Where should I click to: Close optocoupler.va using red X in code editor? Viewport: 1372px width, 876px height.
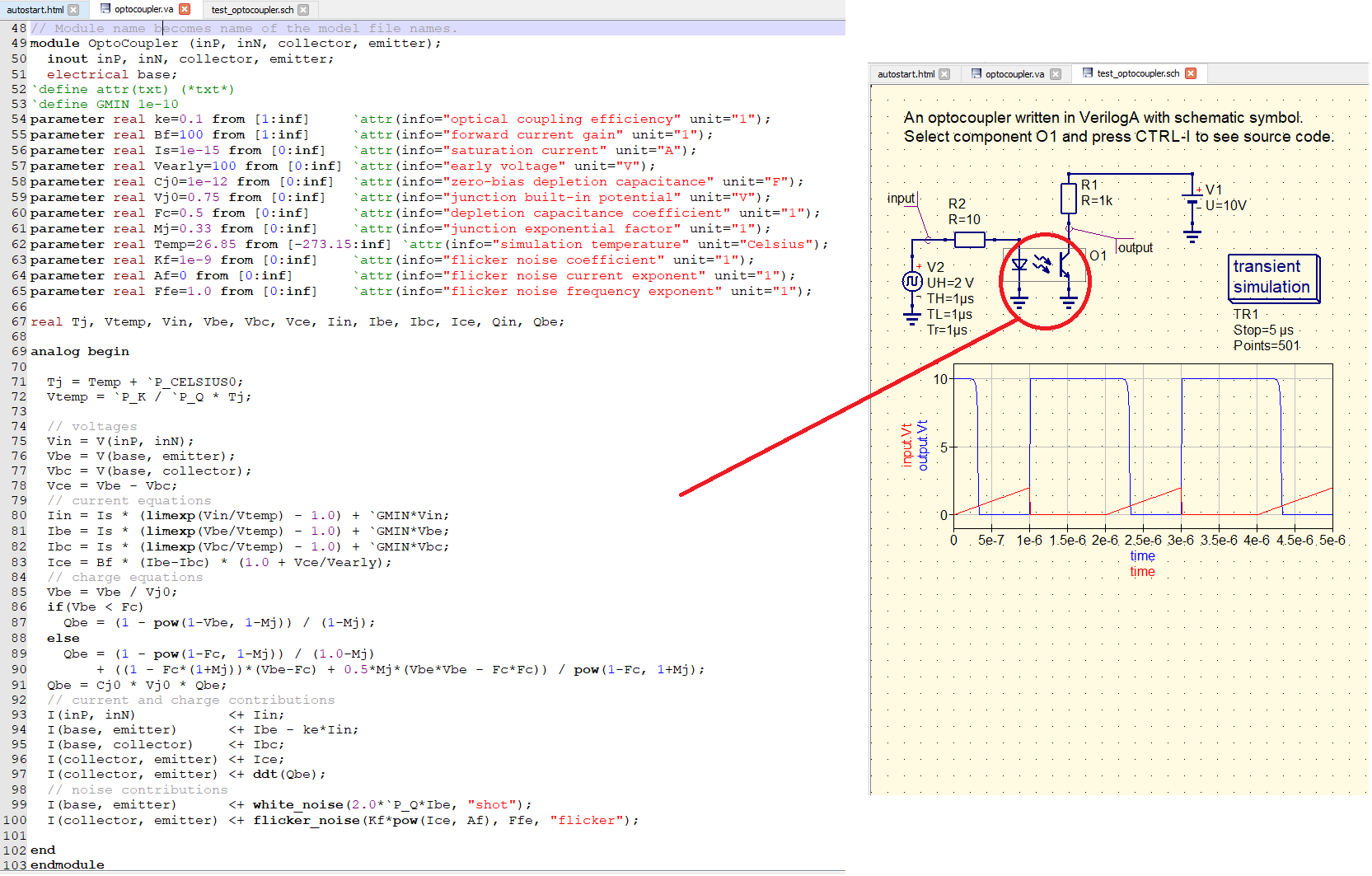point(185,9)
